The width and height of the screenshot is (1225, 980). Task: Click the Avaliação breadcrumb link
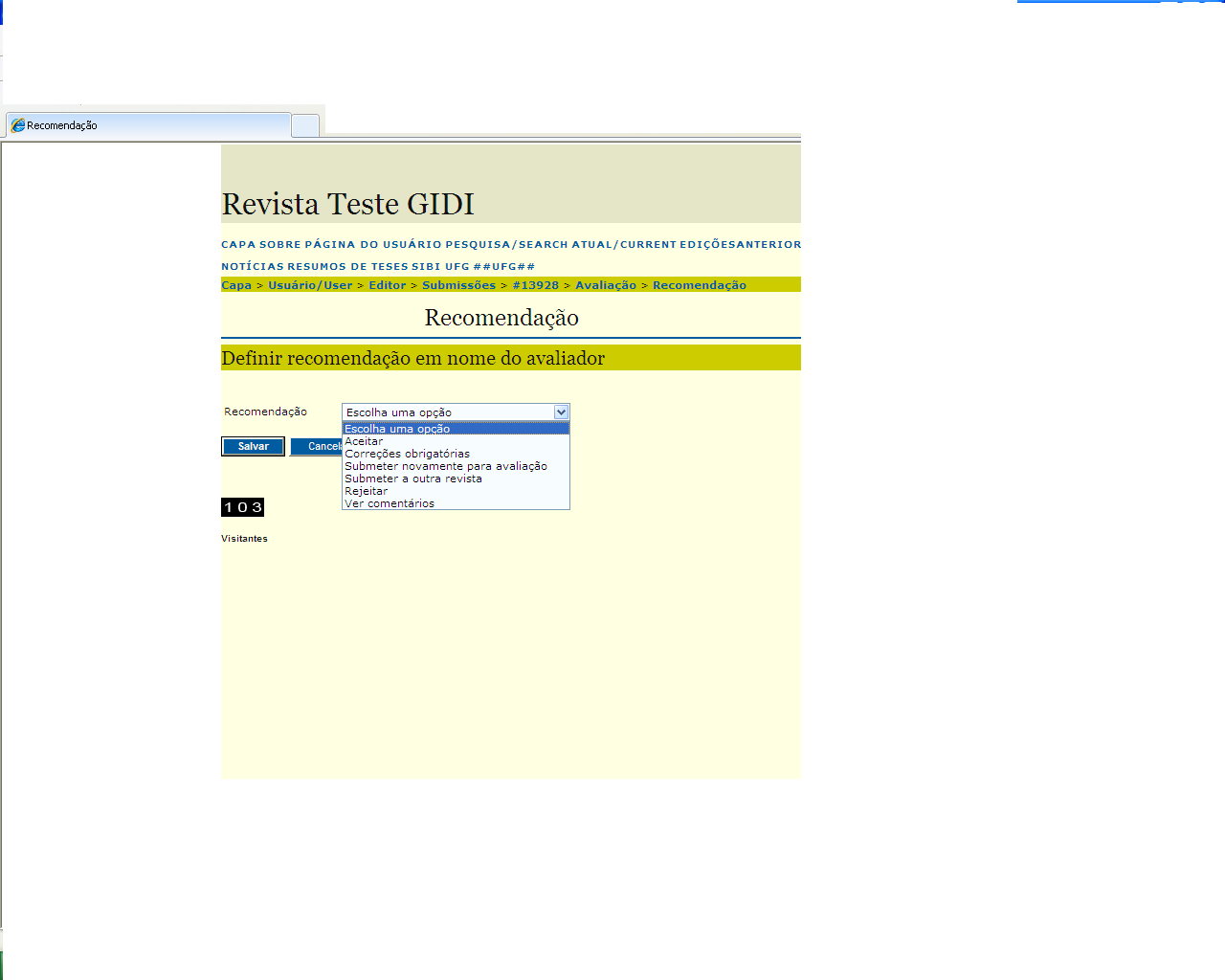(606, 285)
